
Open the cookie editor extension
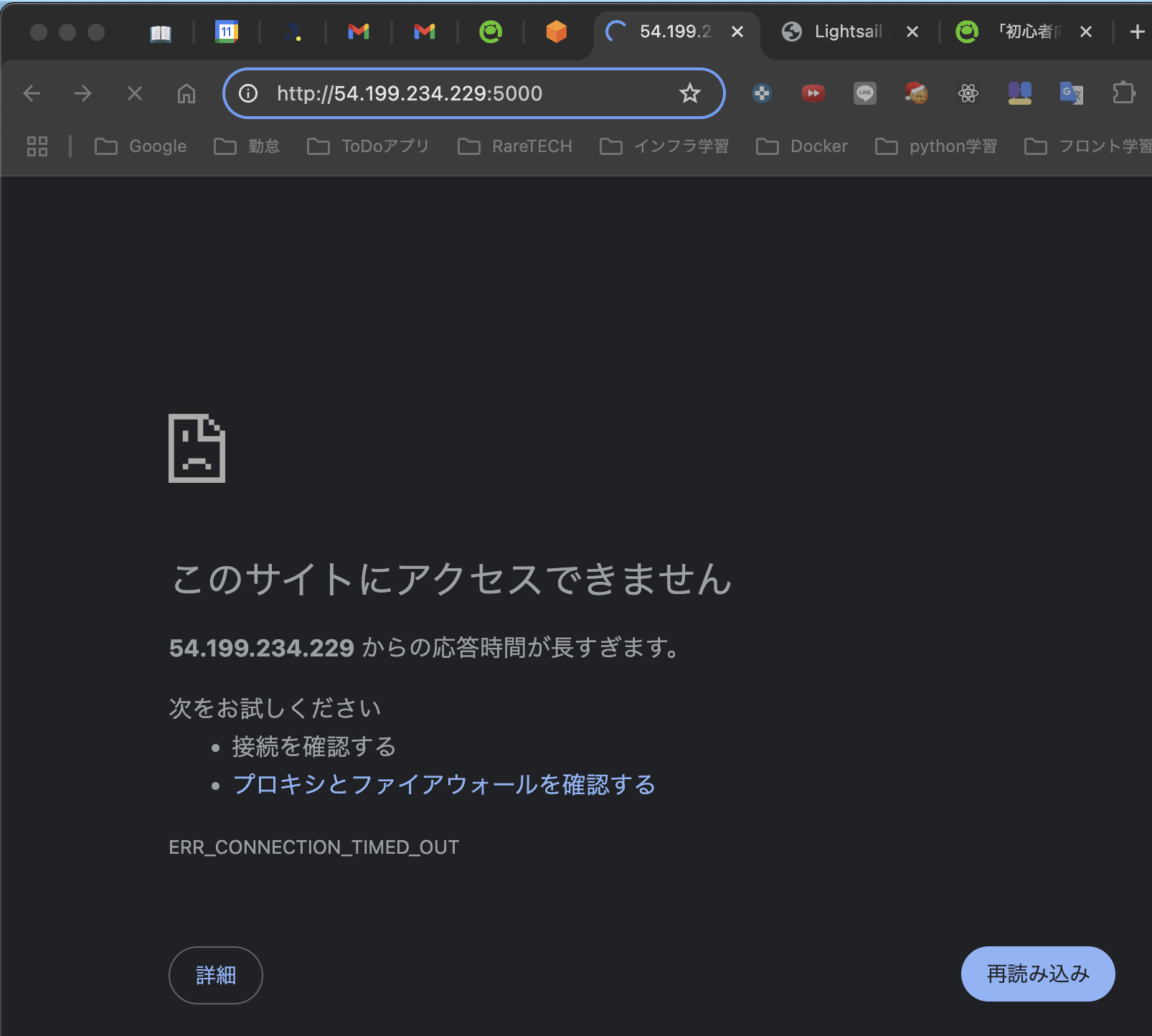916,93
